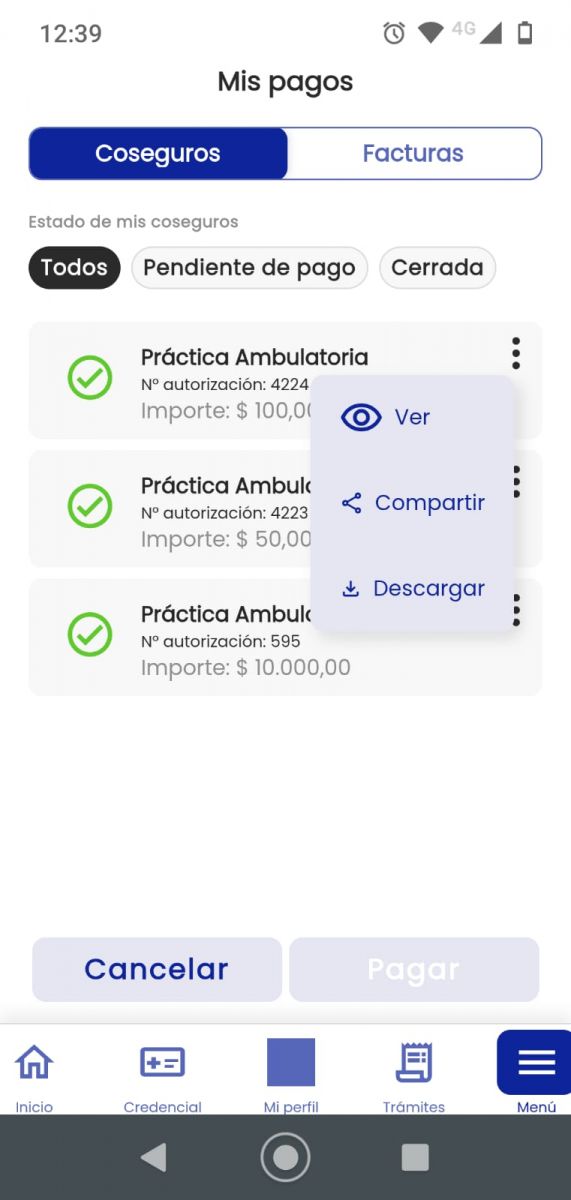The width and height of the screenshot is (571, 1200).
Task: Select the Coseguros tab
Action: [158, 153]
